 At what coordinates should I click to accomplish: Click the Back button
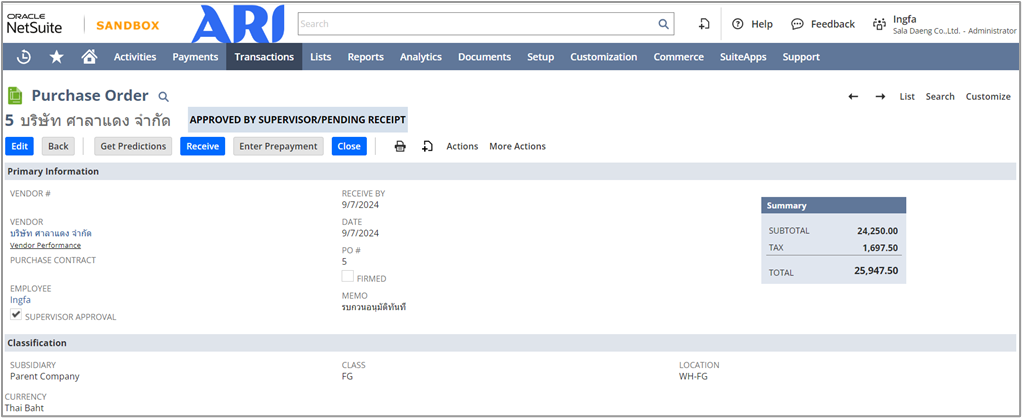pos(58,146)
